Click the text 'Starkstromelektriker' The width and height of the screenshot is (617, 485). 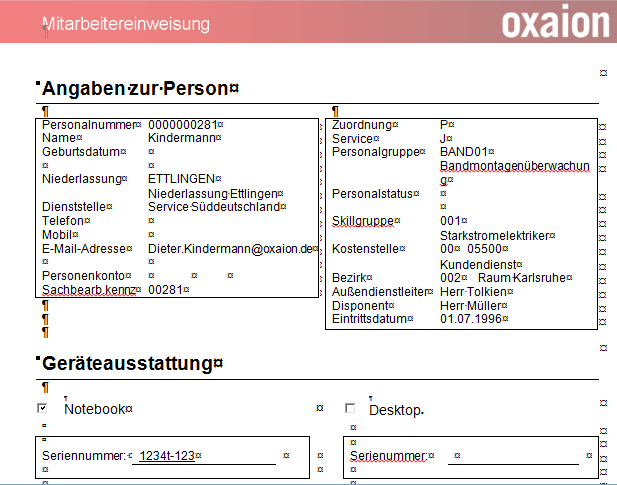tap(495, 236)
